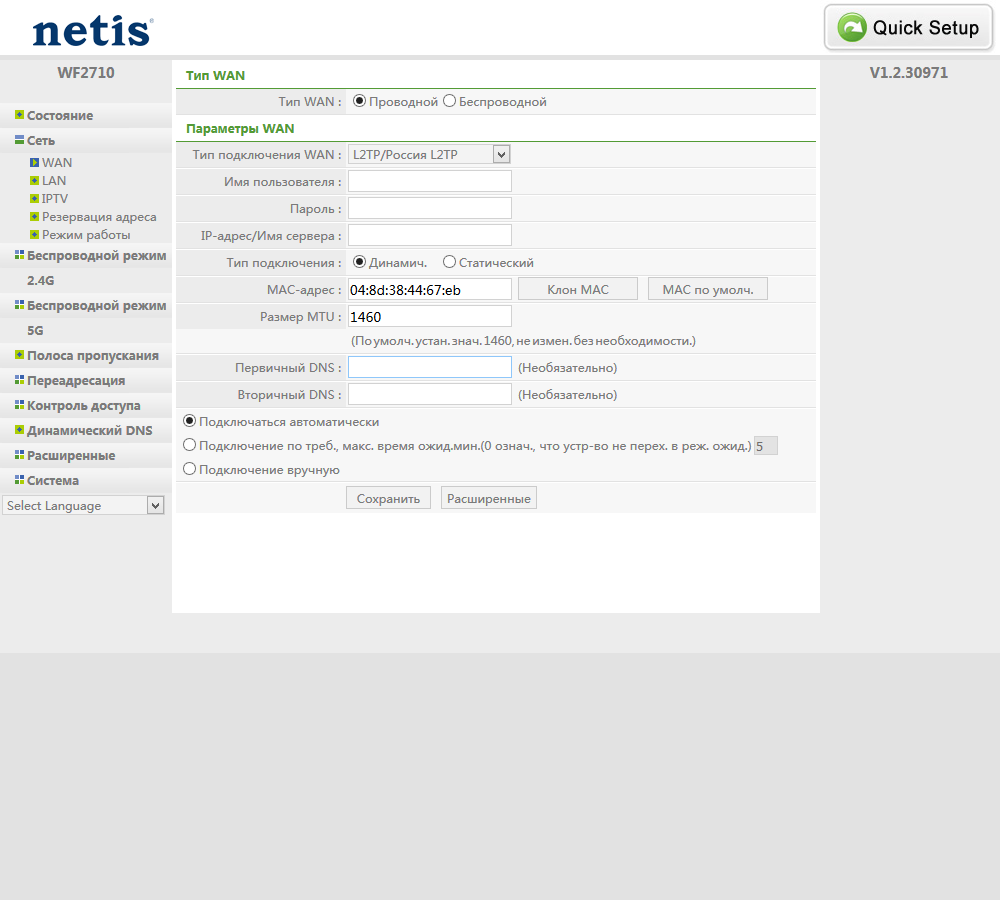This screenshot has height=900, width=1000.
Task: Open Динамический DNS menu
Action: click(x=89, y=430)
